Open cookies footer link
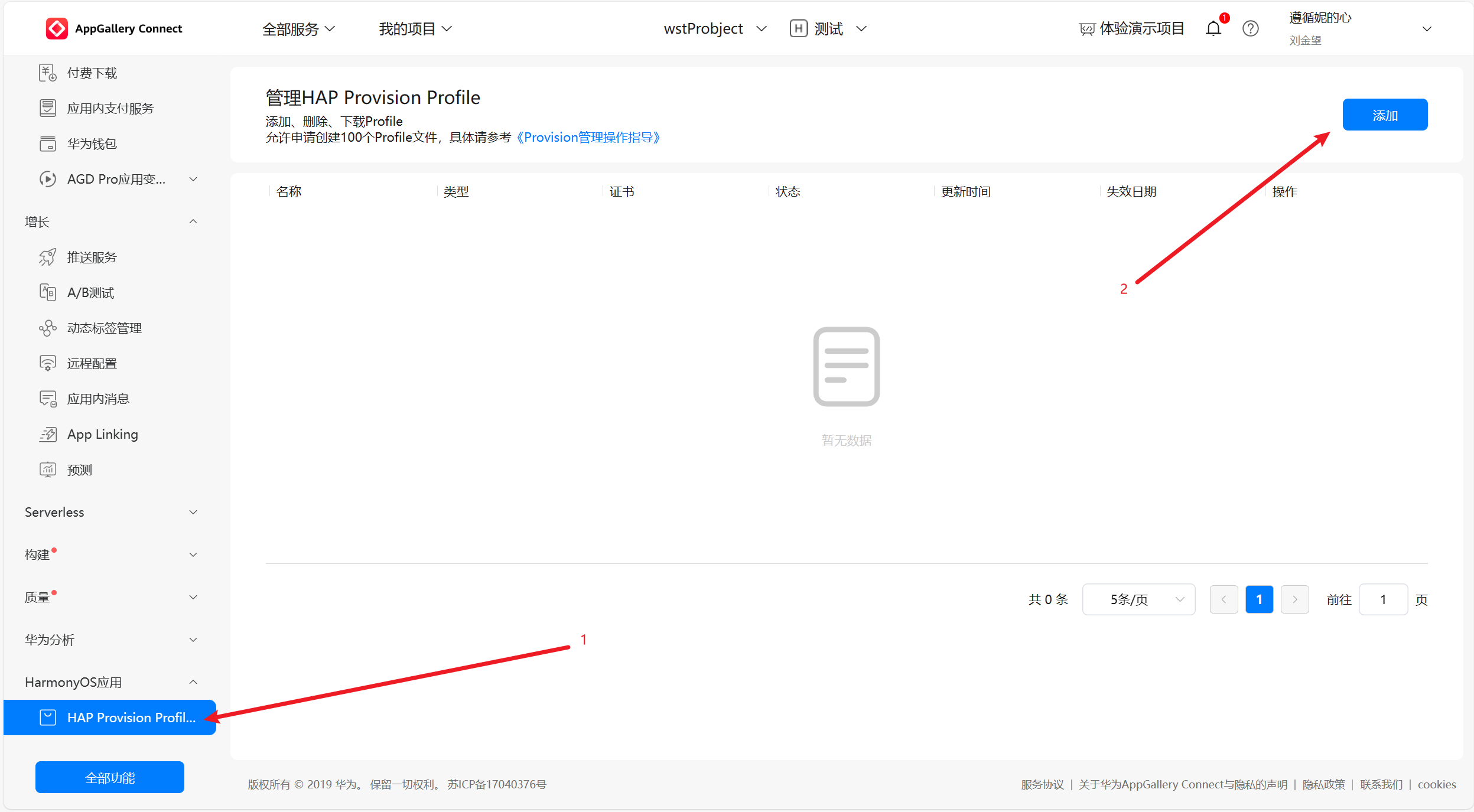Screen dimensions: 1474x812 1437,784
